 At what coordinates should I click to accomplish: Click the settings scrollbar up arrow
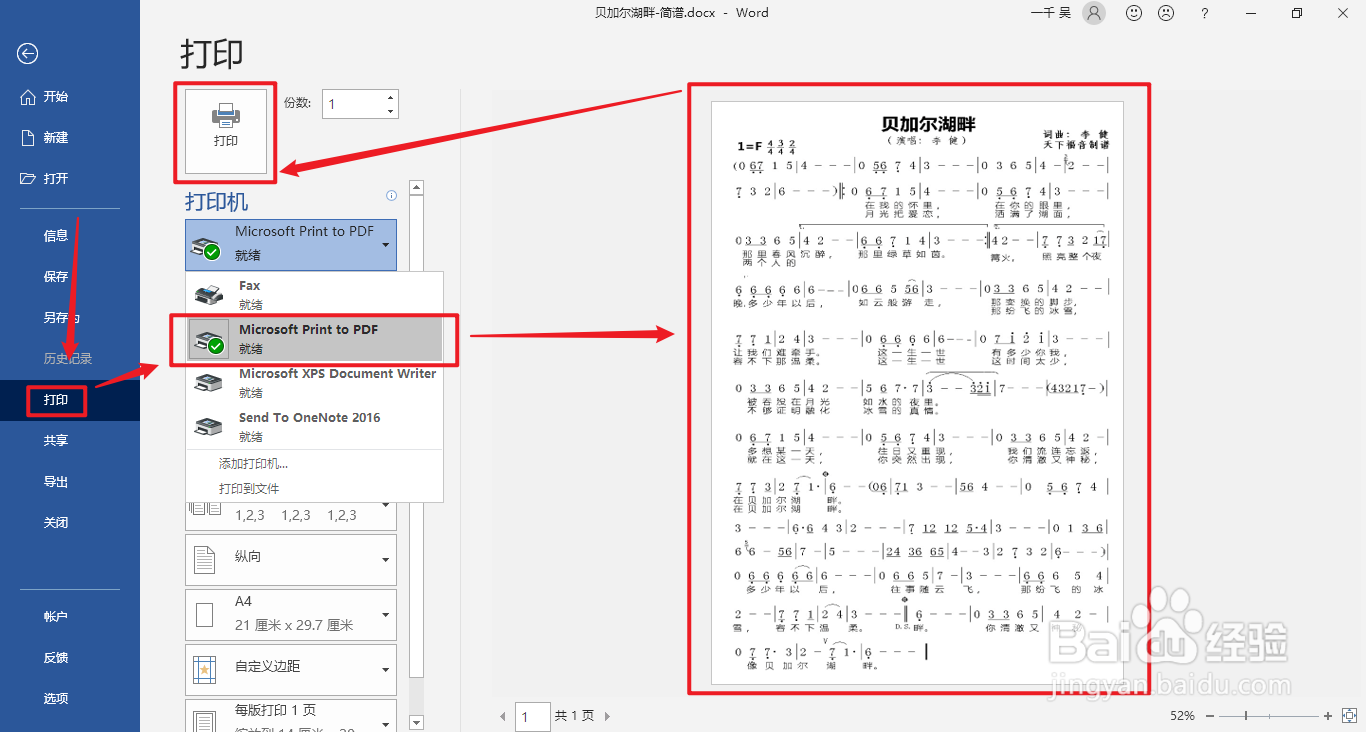[417, 187]
